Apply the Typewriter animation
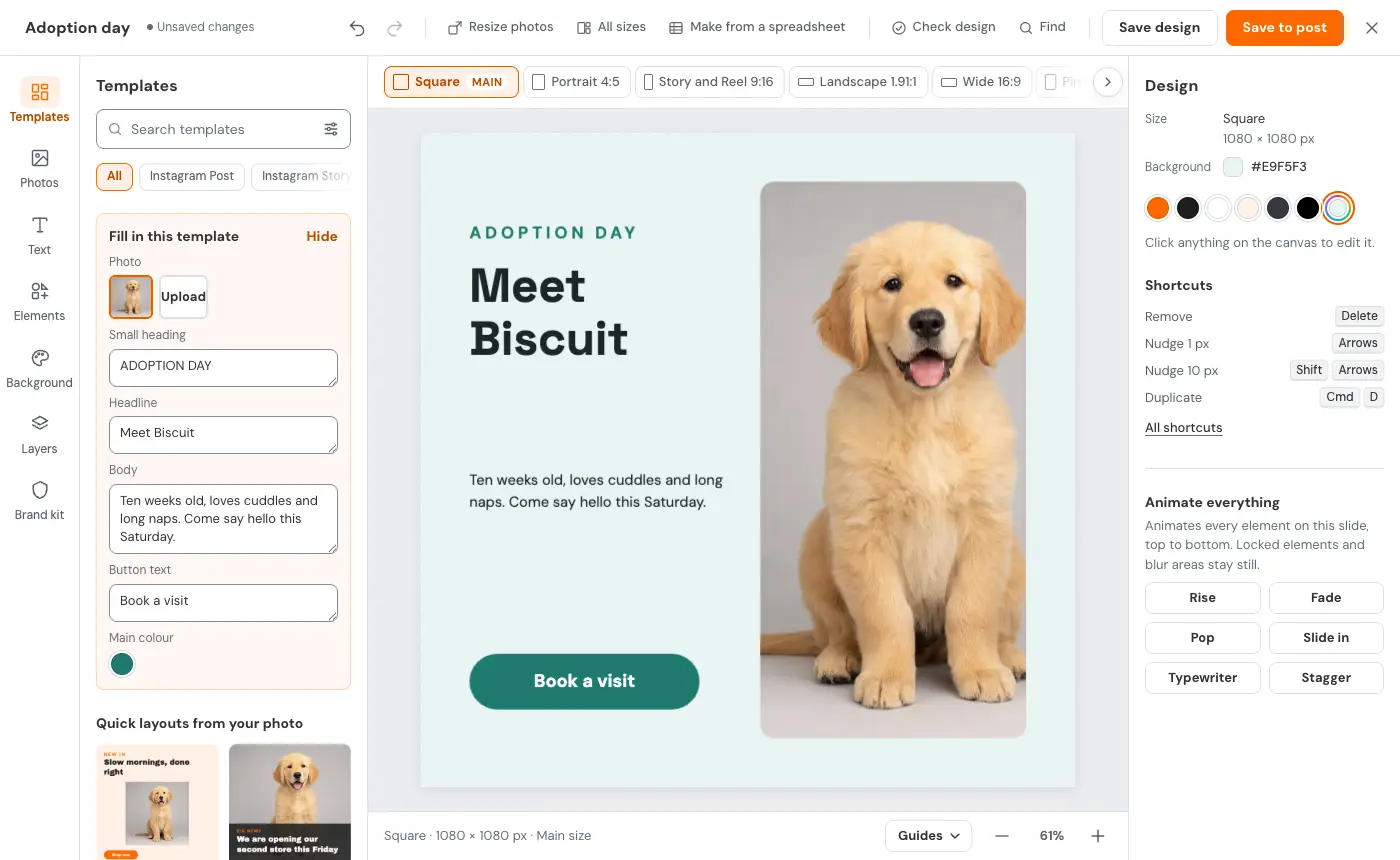The image size is (1400, 860). coord(1202,678)
